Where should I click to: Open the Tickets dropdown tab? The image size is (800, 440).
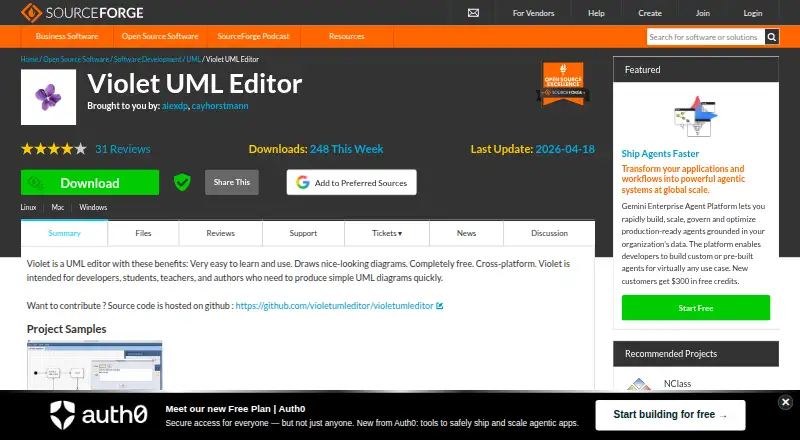[x=387, y=233]
